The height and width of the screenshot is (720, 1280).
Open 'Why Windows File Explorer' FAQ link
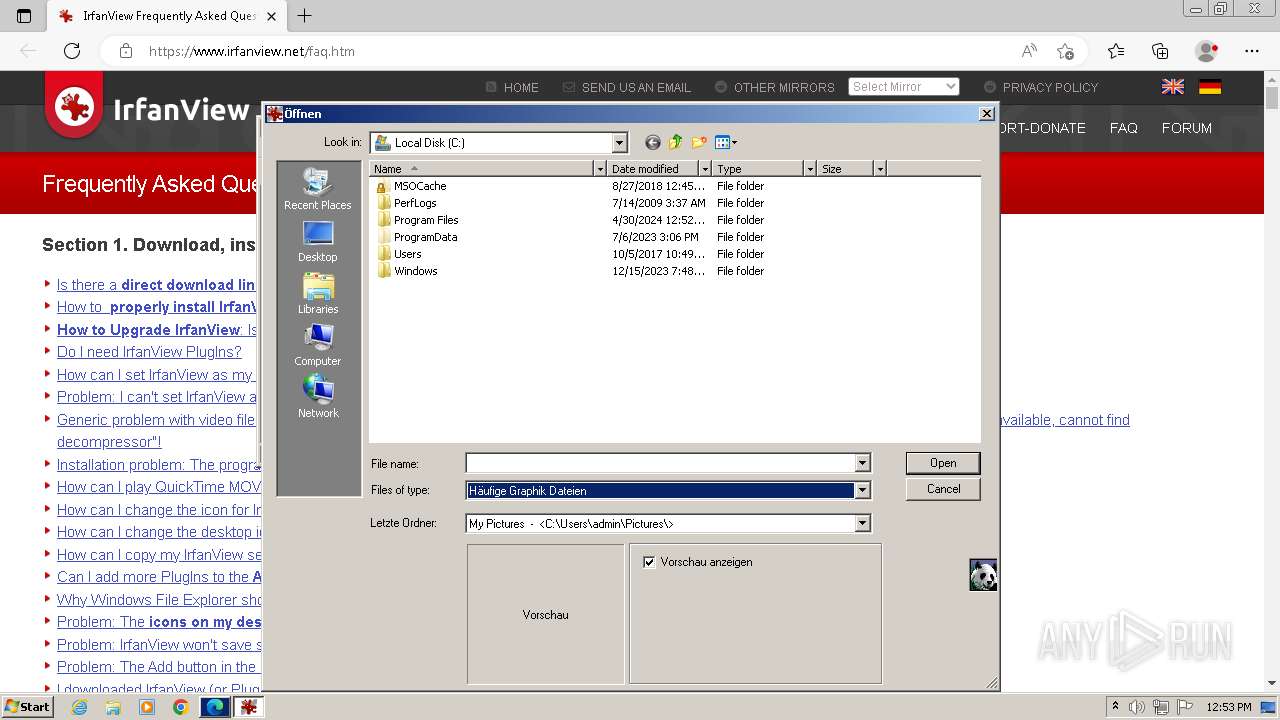tap(159, 600)
